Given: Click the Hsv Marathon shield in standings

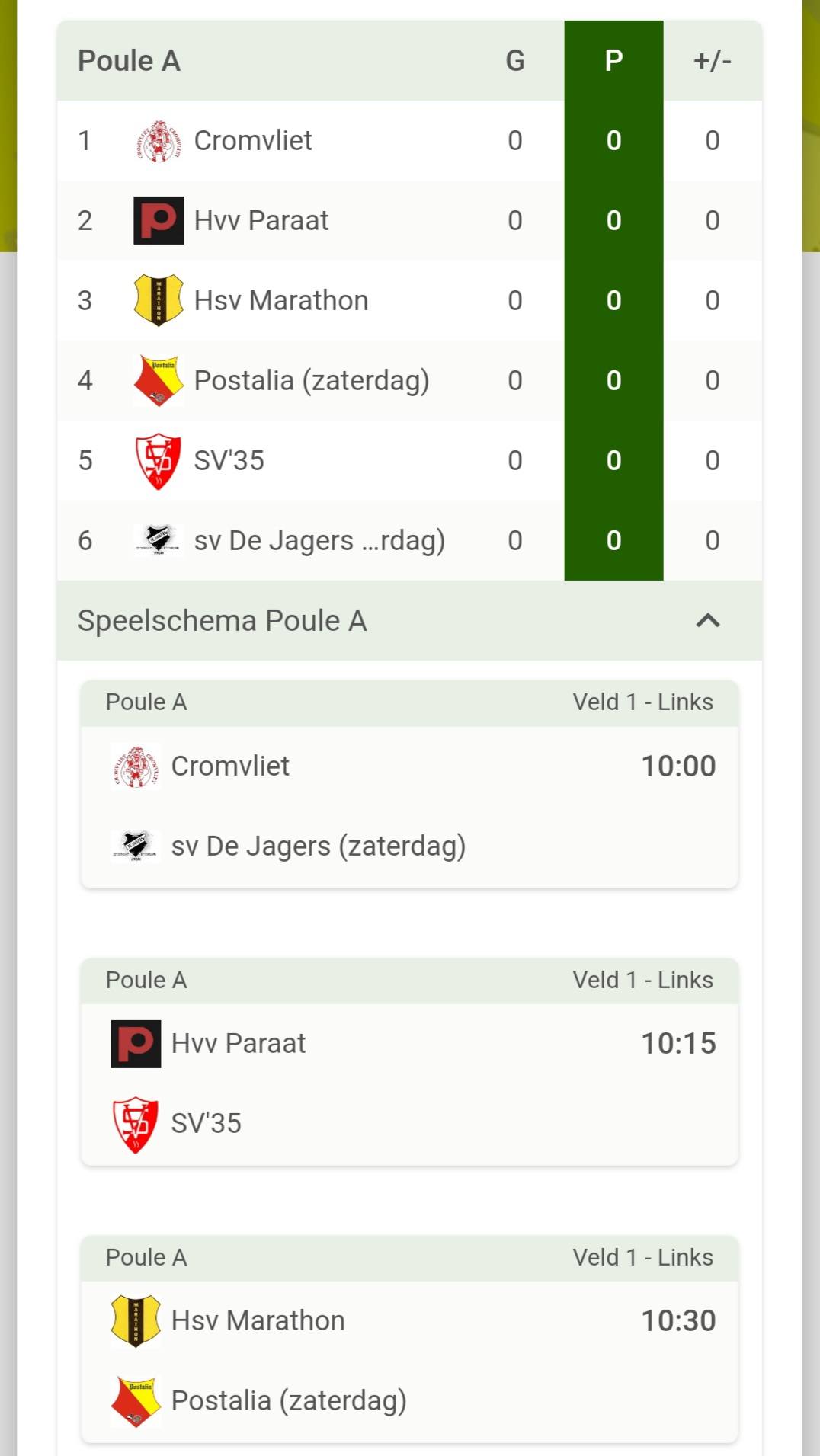Looking at the screenshot, I should 159,300.
